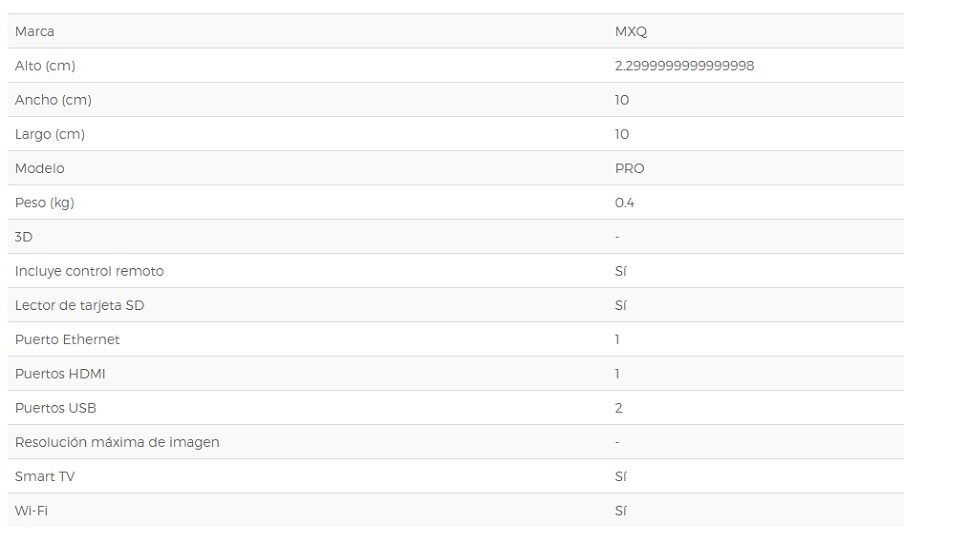Select the PRO model value
The image size is (960, 541).
coord(629,168)
